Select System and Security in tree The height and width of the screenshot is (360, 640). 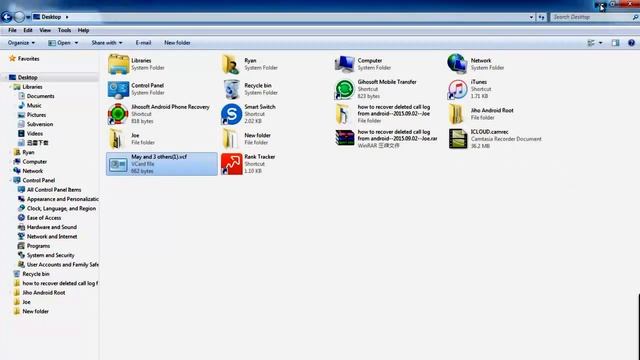click(50, 256)
